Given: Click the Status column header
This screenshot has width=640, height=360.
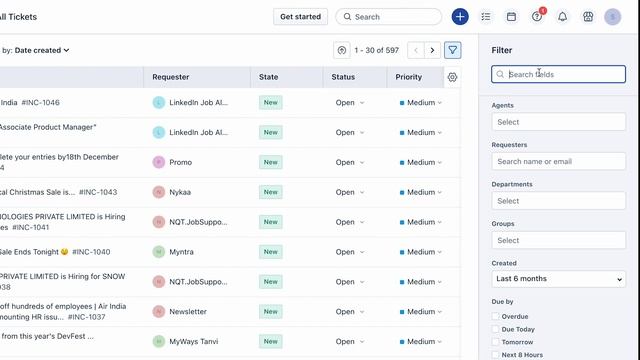Looking at the screenshot, I should coord(343,77).
